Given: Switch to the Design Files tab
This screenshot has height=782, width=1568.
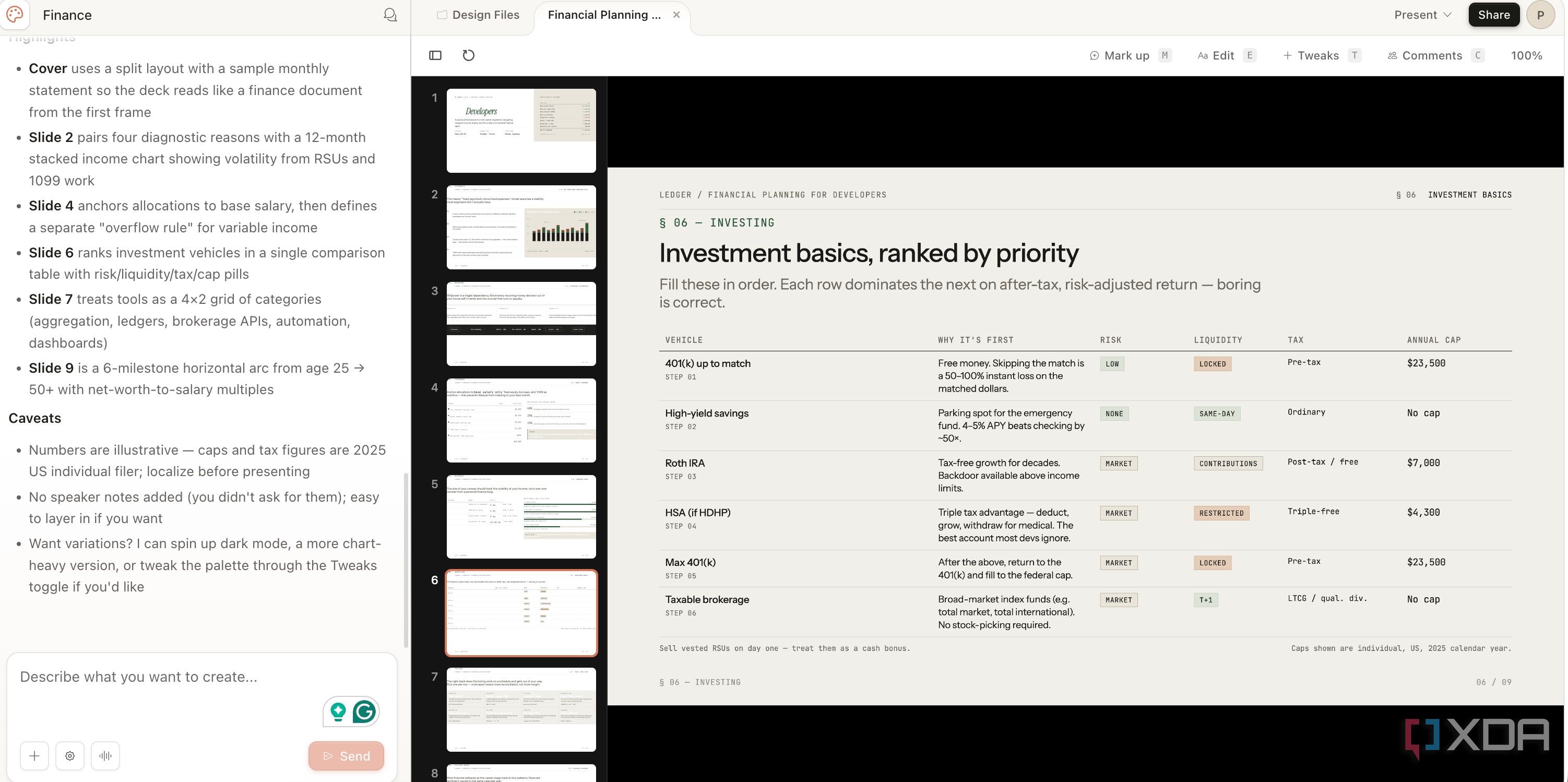Looking at the screenshot, I should pyautogui.click(x=478, y=15).
